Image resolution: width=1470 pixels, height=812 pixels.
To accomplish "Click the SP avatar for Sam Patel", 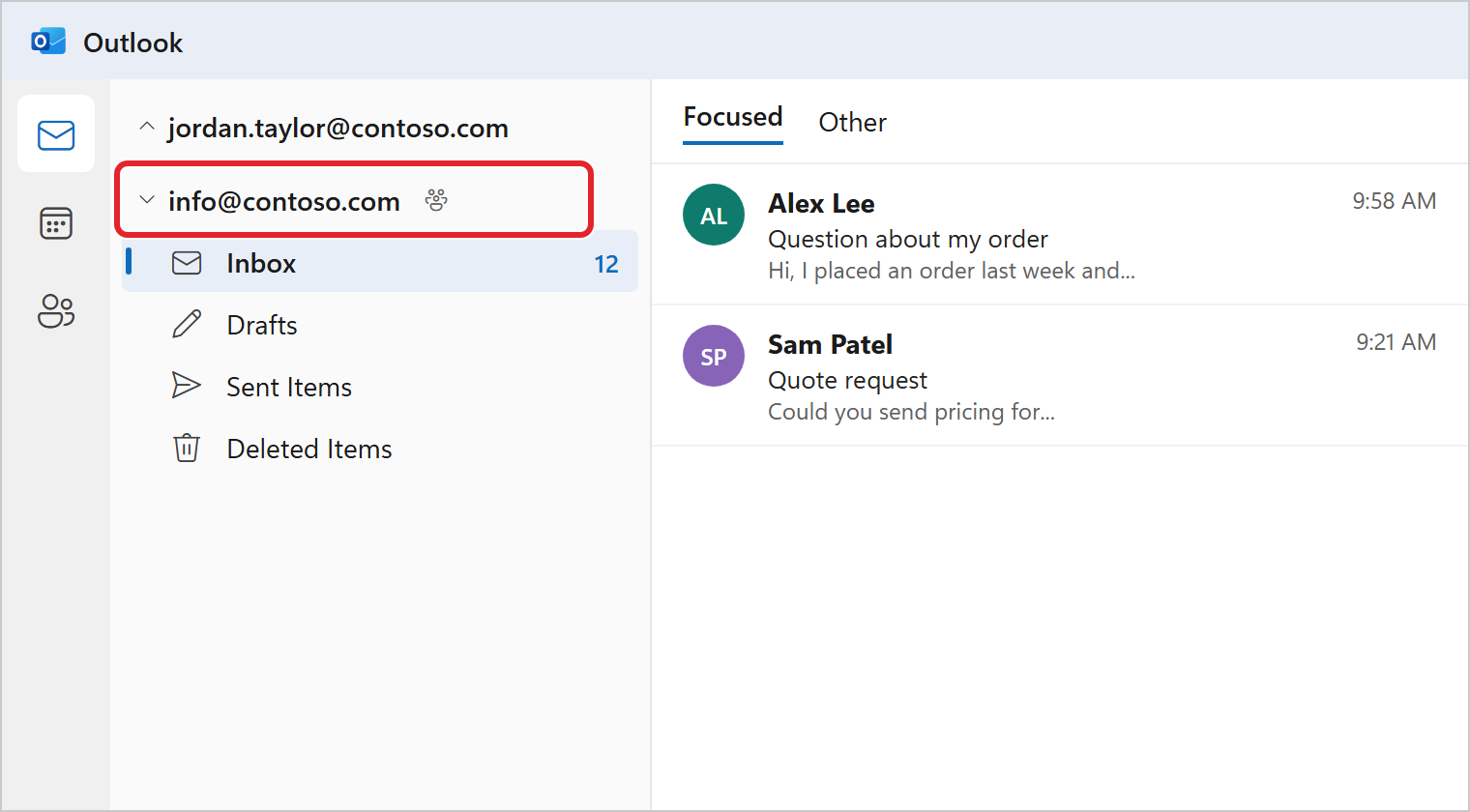I will (714, 356).
